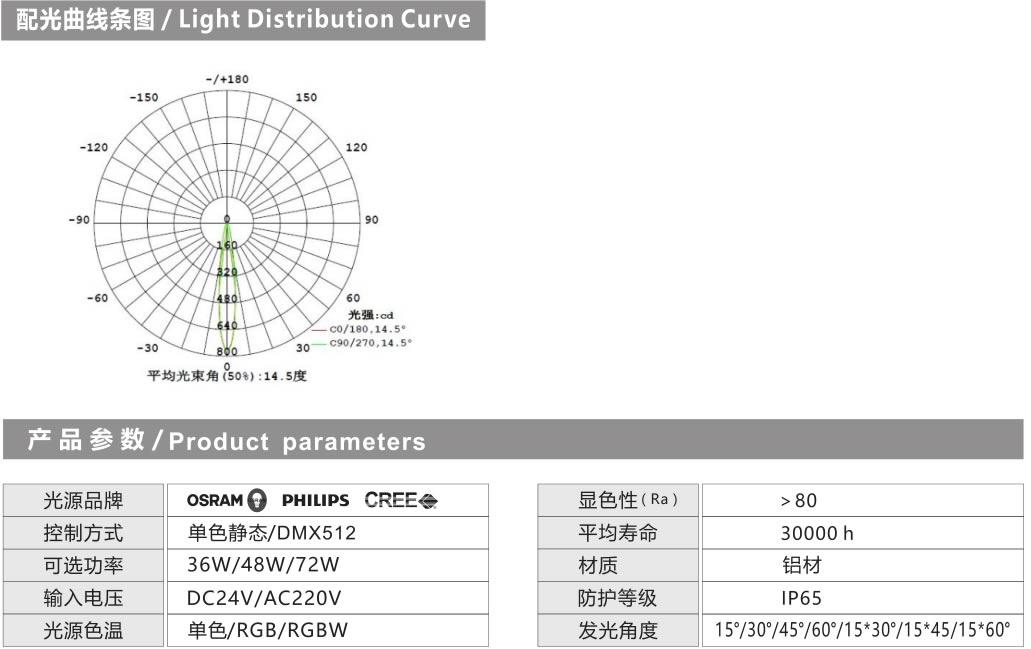Select the 36W/48W/72W power options cell

click(x=263, y=565)
